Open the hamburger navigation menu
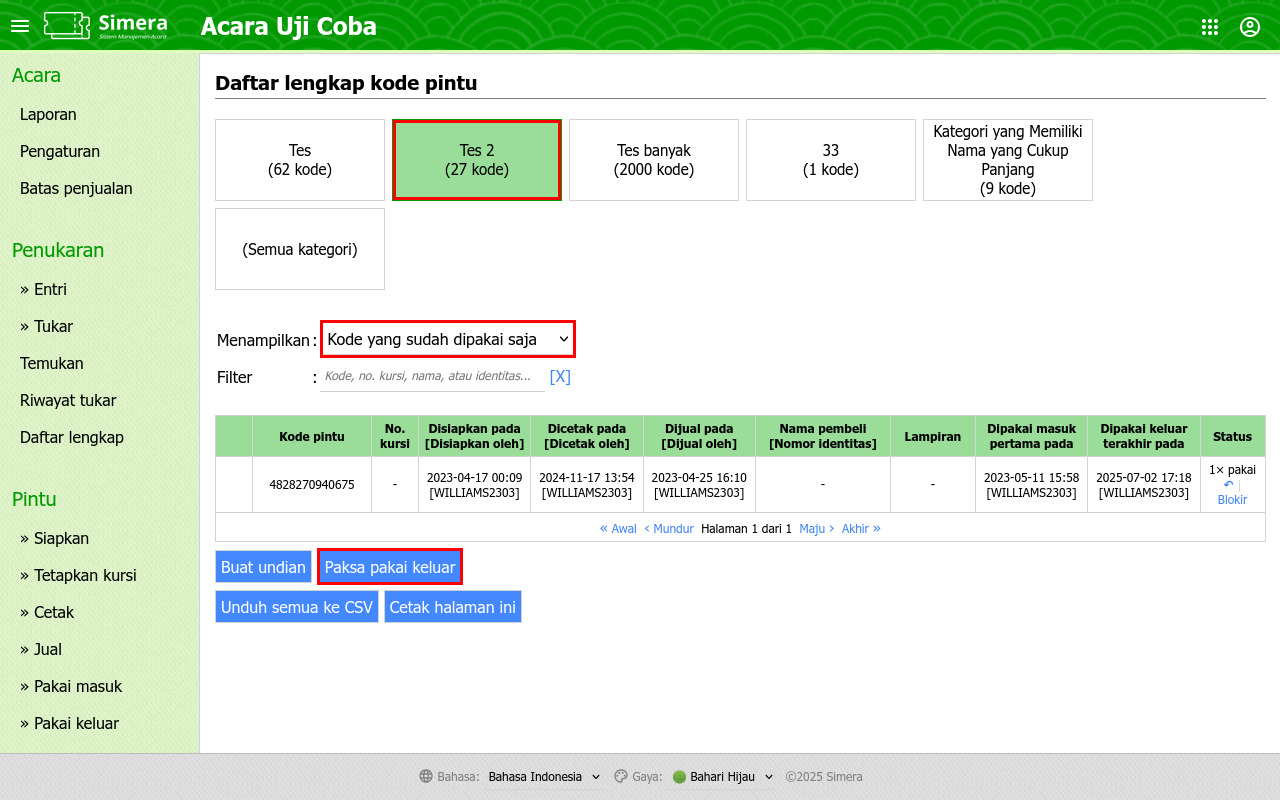This screenshot has width=1280, height=800. pos(20,26)
